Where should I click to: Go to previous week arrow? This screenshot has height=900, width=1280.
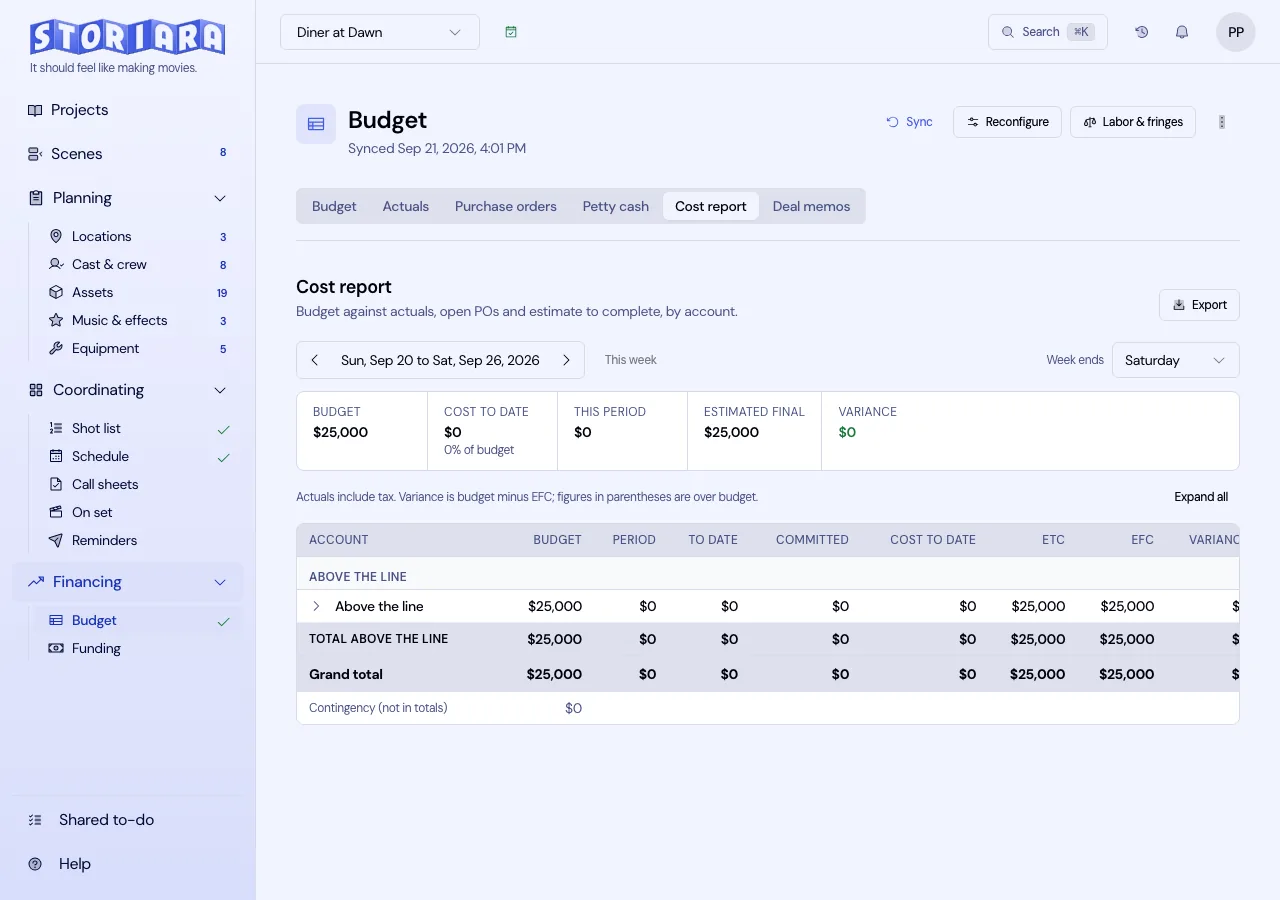point(314,360)
